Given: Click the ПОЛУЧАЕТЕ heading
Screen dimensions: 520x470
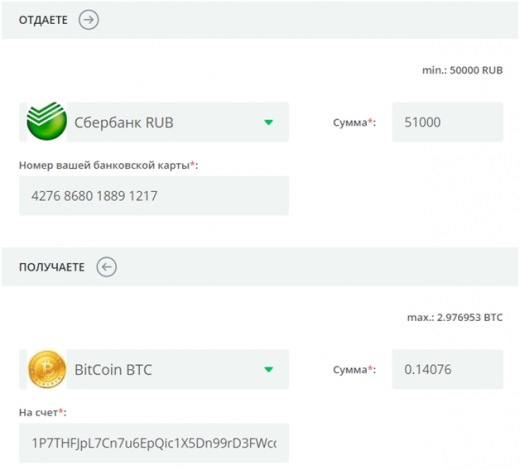Looking at the screenshot, I should tap(52, 267).
